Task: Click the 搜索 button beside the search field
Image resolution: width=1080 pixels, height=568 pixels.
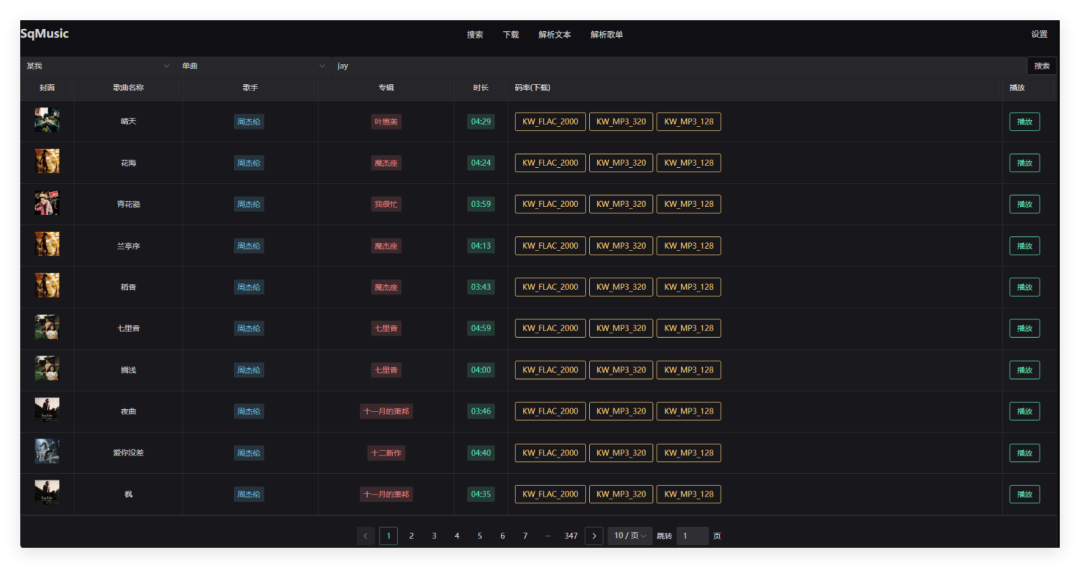Action: pos(1041,66)
